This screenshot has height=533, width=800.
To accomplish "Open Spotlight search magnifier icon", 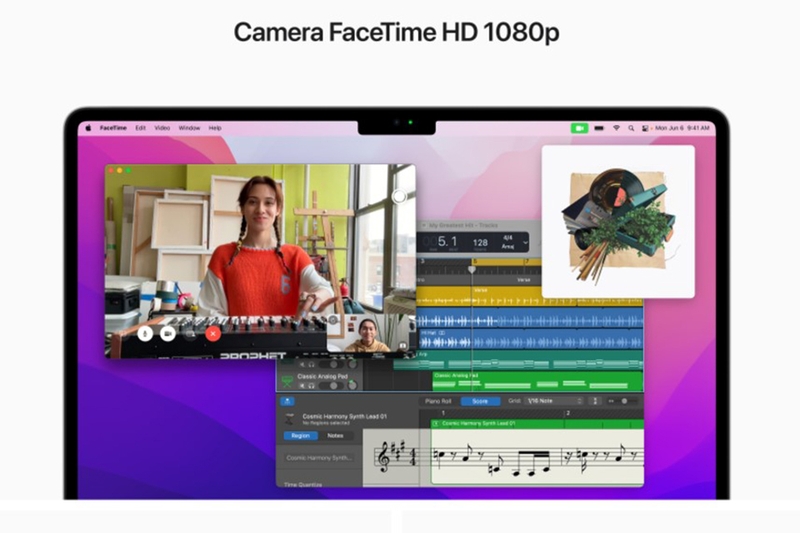I will pyautogui.click(x=631, y=128).
